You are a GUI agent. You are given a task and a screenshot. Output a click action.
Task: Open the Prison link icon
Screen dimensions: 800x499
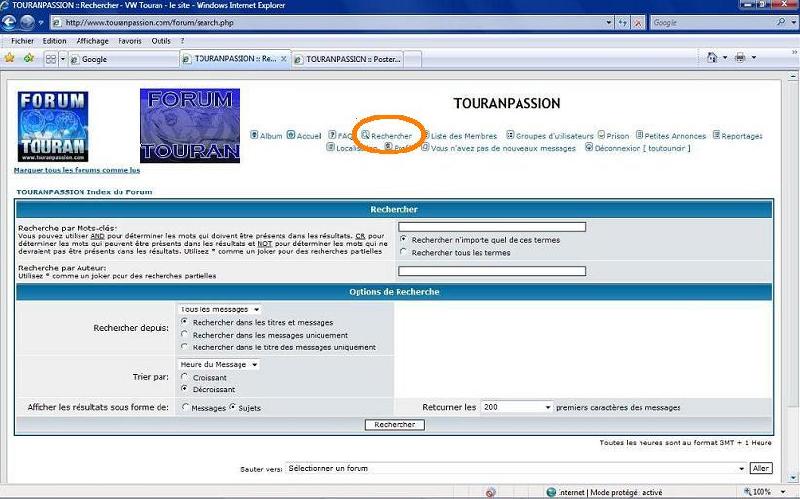tap(601, 135)
